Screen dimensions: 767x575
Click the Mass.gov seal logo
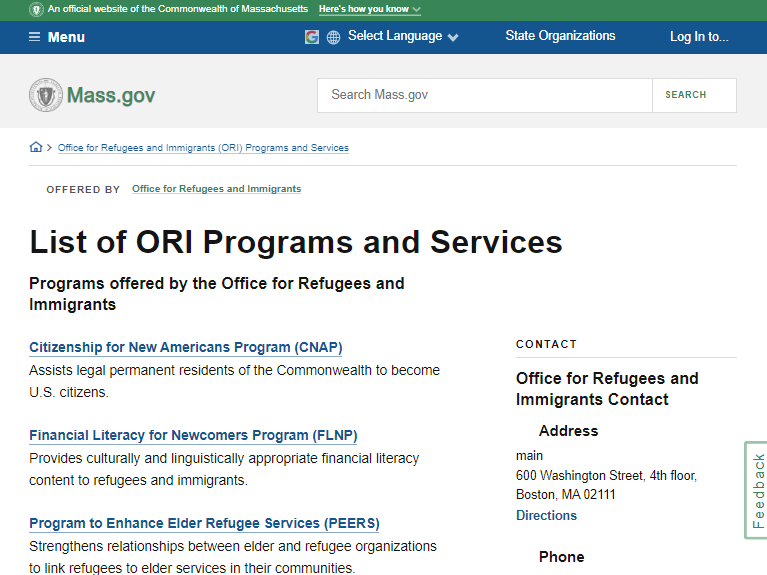tap(45, 95)
